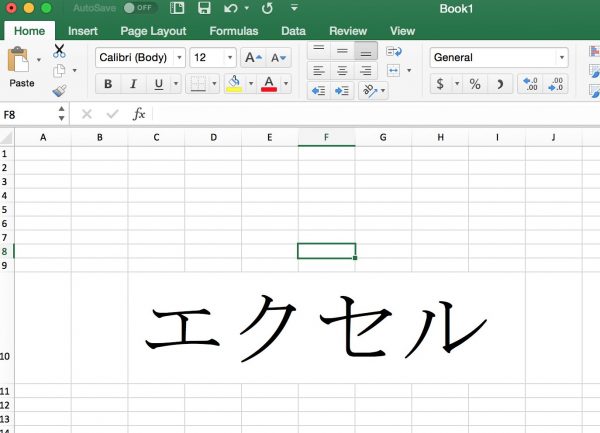Expand the font size 12 dropdown
This screenshot has height=433, width=600.
click(230, 58)
